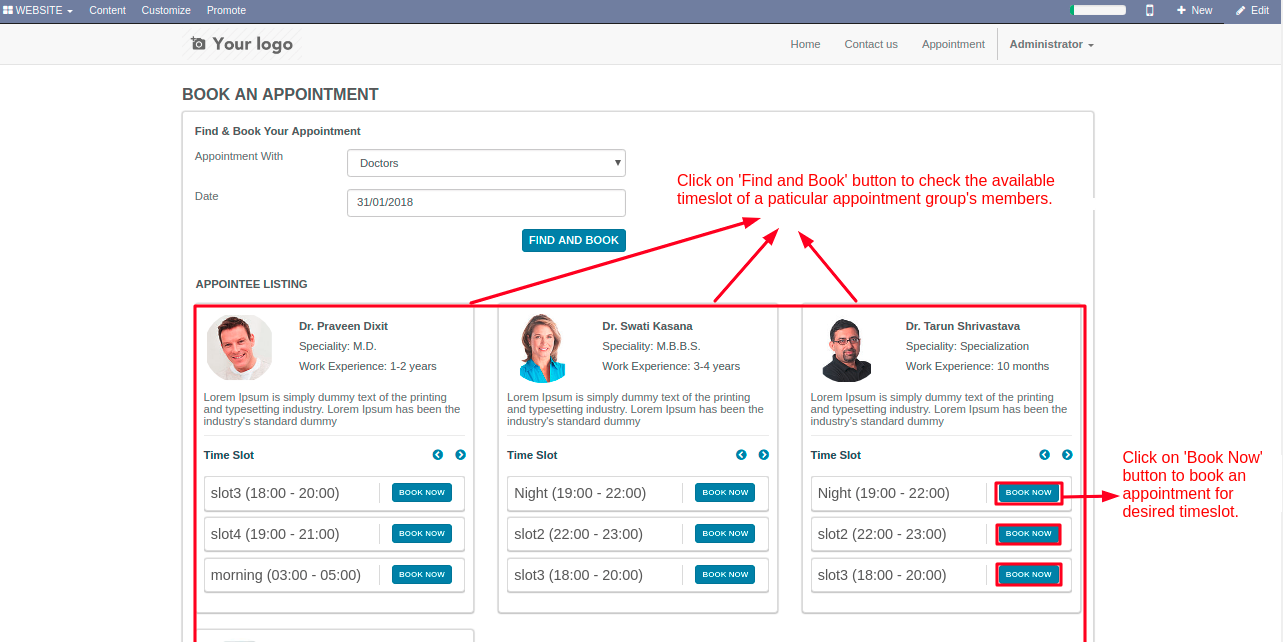Screen dimensions: 1283x642
Task: Click the 'Speciality: M.B.B.S.' text
Action: pos(651,346)
